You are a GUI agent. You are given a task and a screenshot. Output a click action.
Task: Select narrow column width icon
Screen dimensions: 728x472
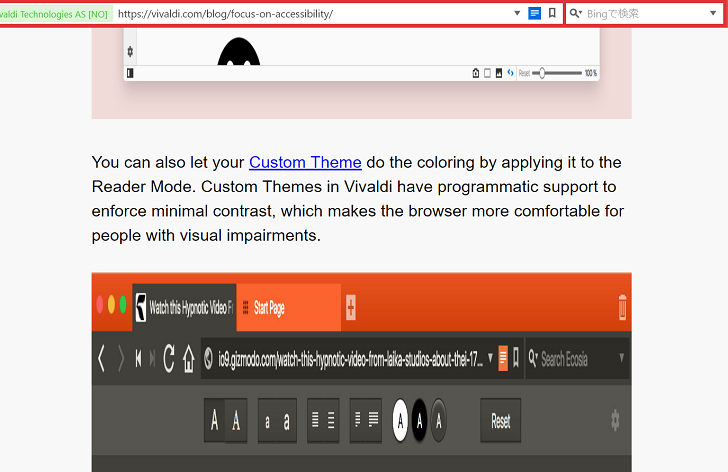(358, 420)
